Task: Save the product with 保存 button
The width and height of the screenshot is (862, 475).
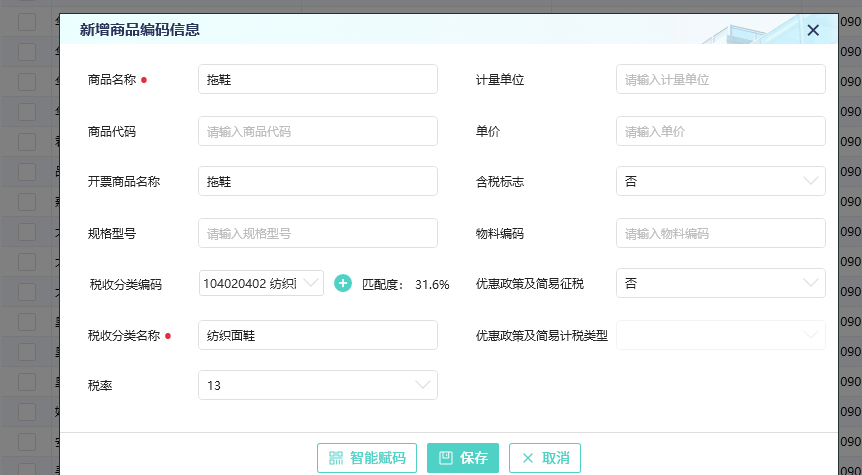Action: tap(463, 458)
